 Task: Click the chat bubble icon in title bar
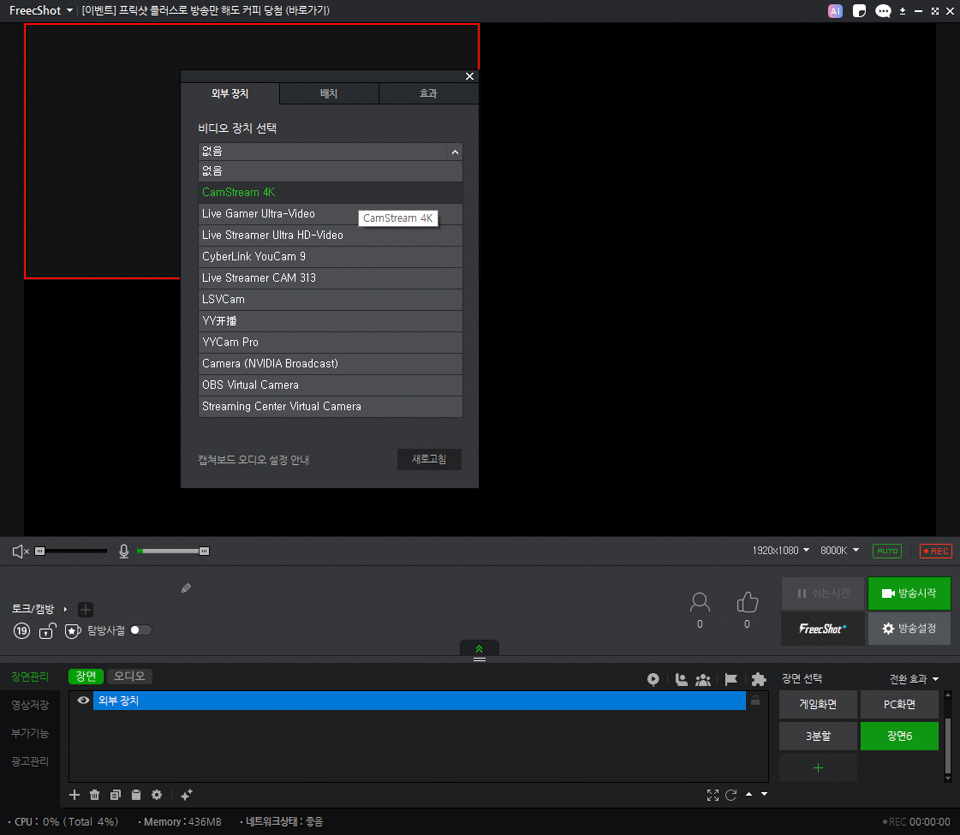click(883, 11)
